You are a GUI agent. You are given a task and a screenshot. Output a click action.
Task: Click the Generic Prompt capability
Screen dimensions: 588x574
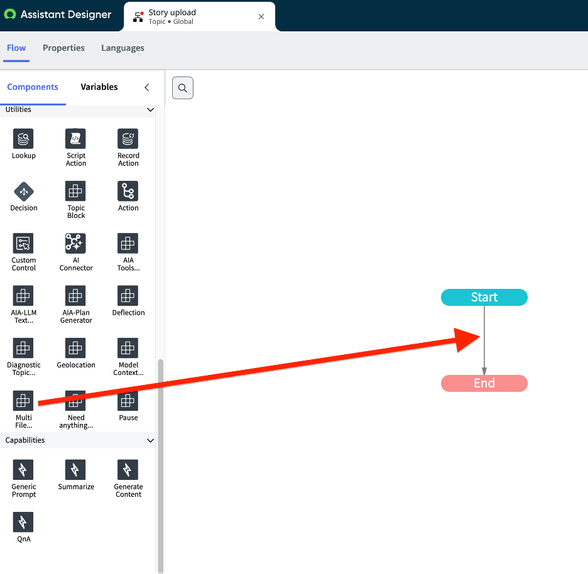(23, 478)
